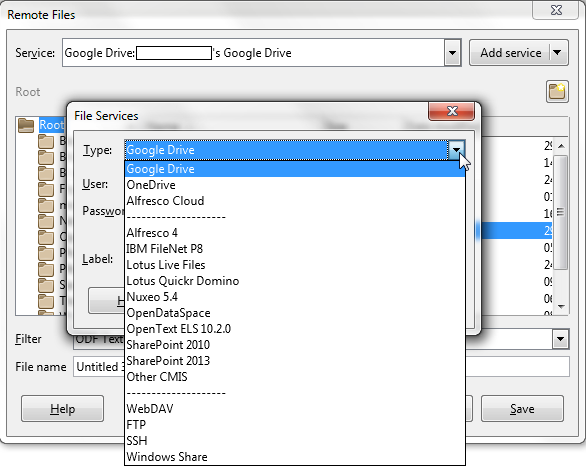Select OpenText ELS 10.2.0 entry
Viewport: 586px width, 475px height.
(x=294, y=329)
